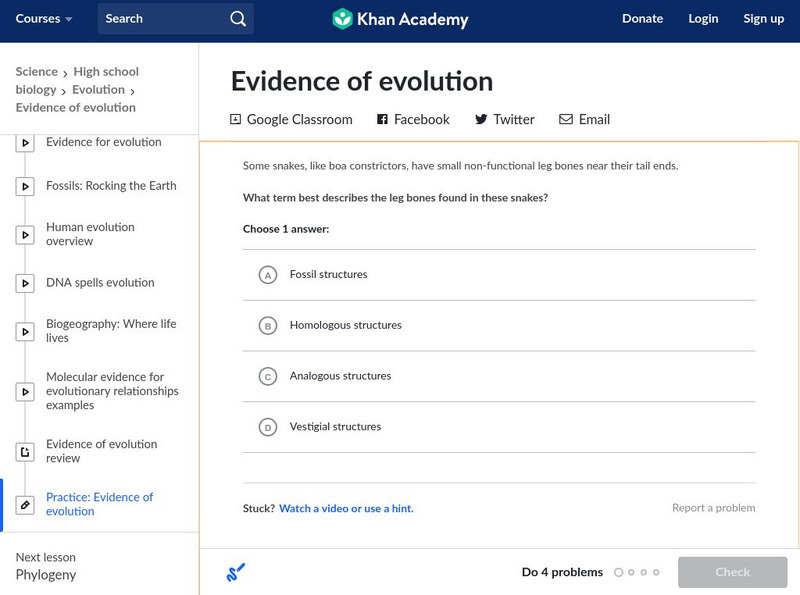Select answer B, Homologous structures
This screenshot has height=595, width=800.
pos(267,325)
